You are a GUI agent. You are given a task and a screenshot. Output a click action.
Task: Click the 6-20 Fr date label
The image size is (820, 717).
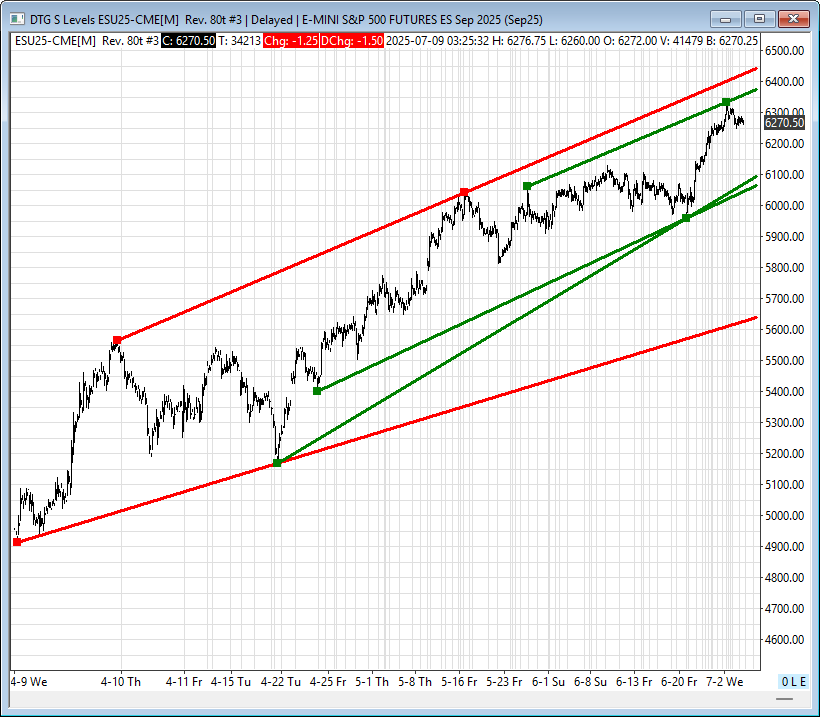coord(679,682)
